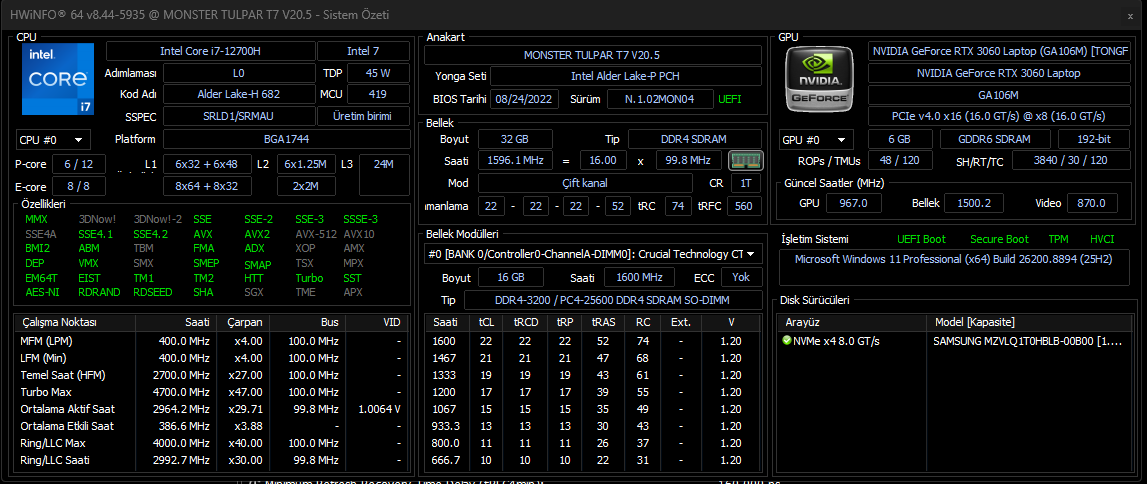This screenshot has width=1147, height=484.
Task: Click the DDR4-3200 / PC4-25600 type field
Action: point(613,300)
